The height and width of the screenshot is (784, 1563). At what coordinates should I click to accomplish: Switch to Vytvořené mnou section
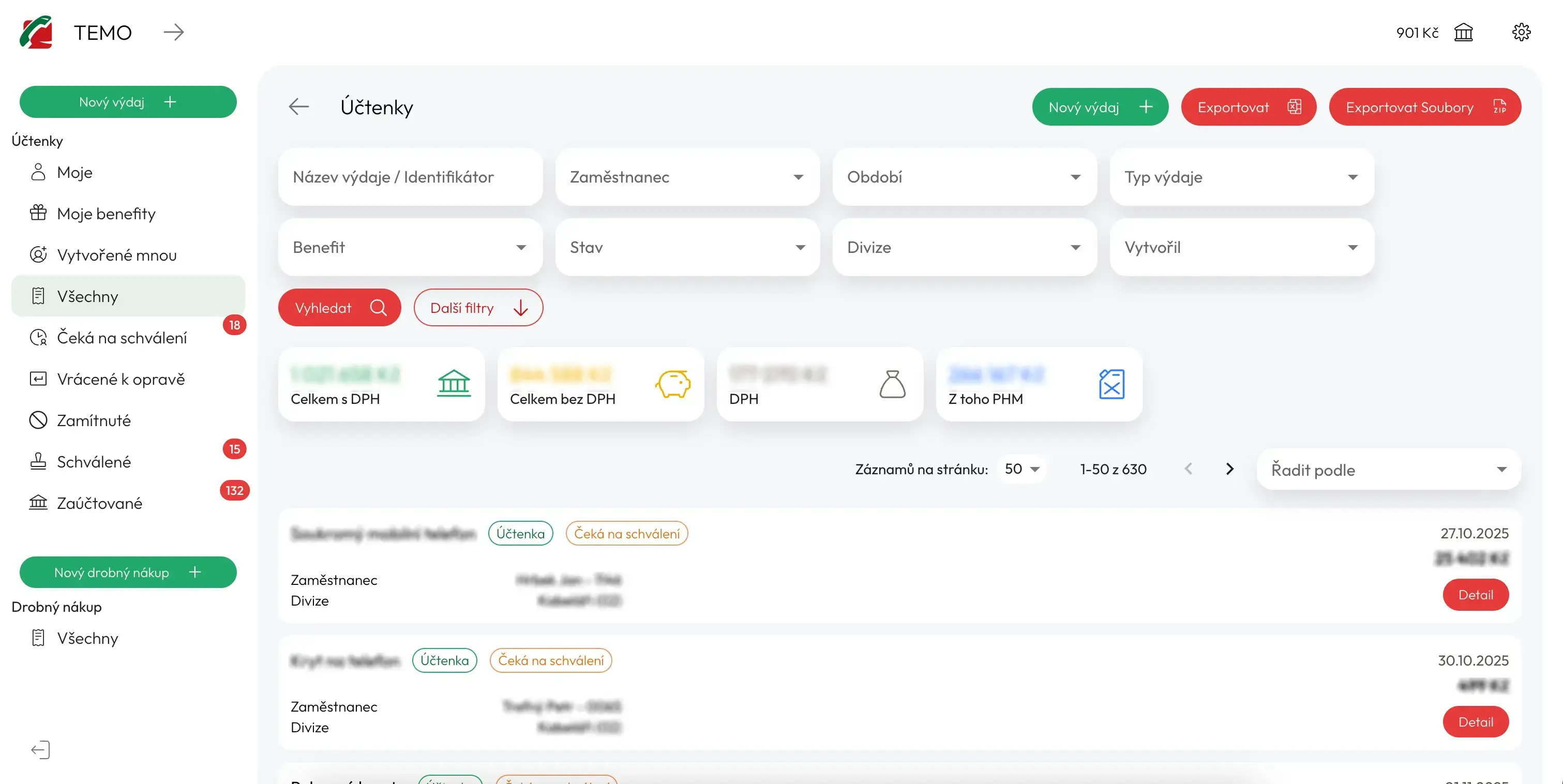pyautogui.click(x=117, y=255)
